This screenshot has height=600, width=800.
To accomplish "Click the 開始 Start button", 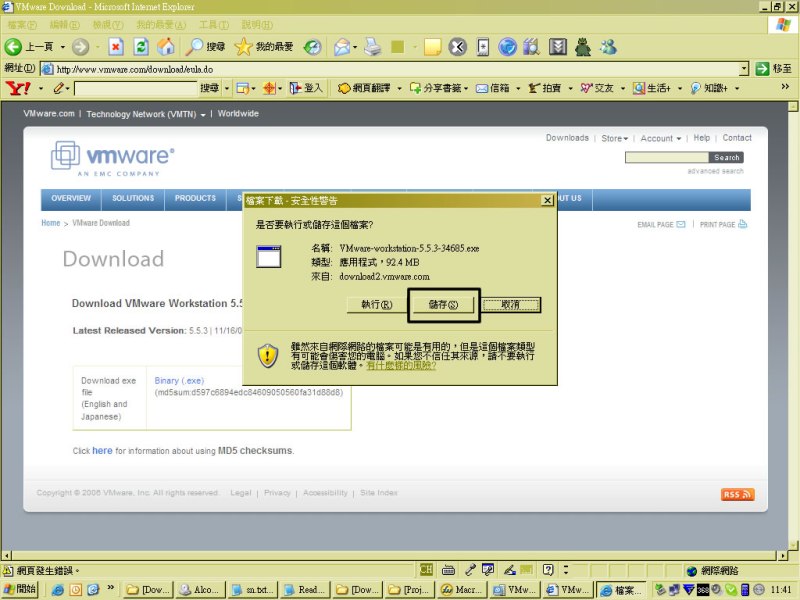I will pyautogui.click(x=20, y=589).
